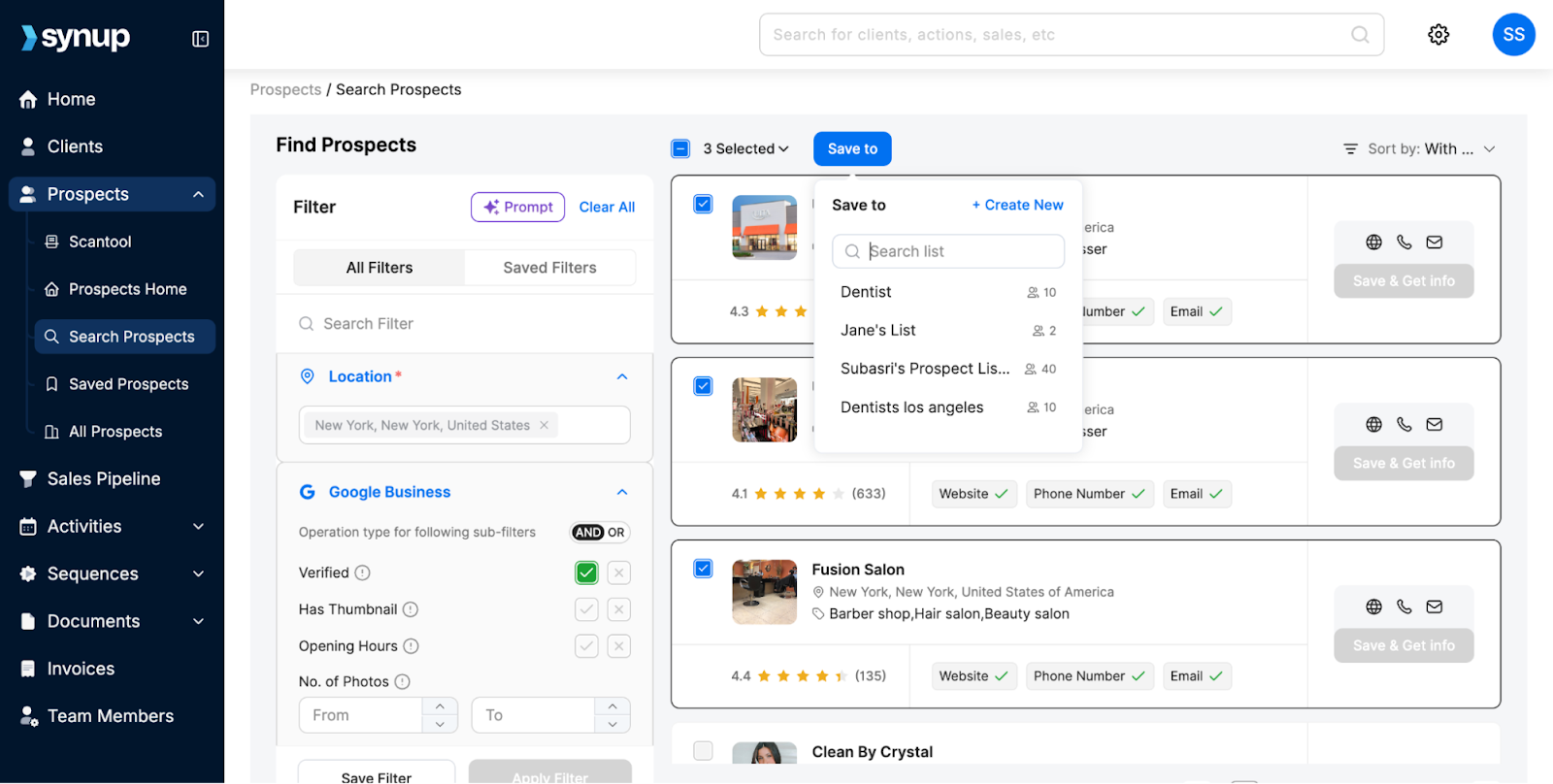Click the Synup logo

tap(76, 38)
